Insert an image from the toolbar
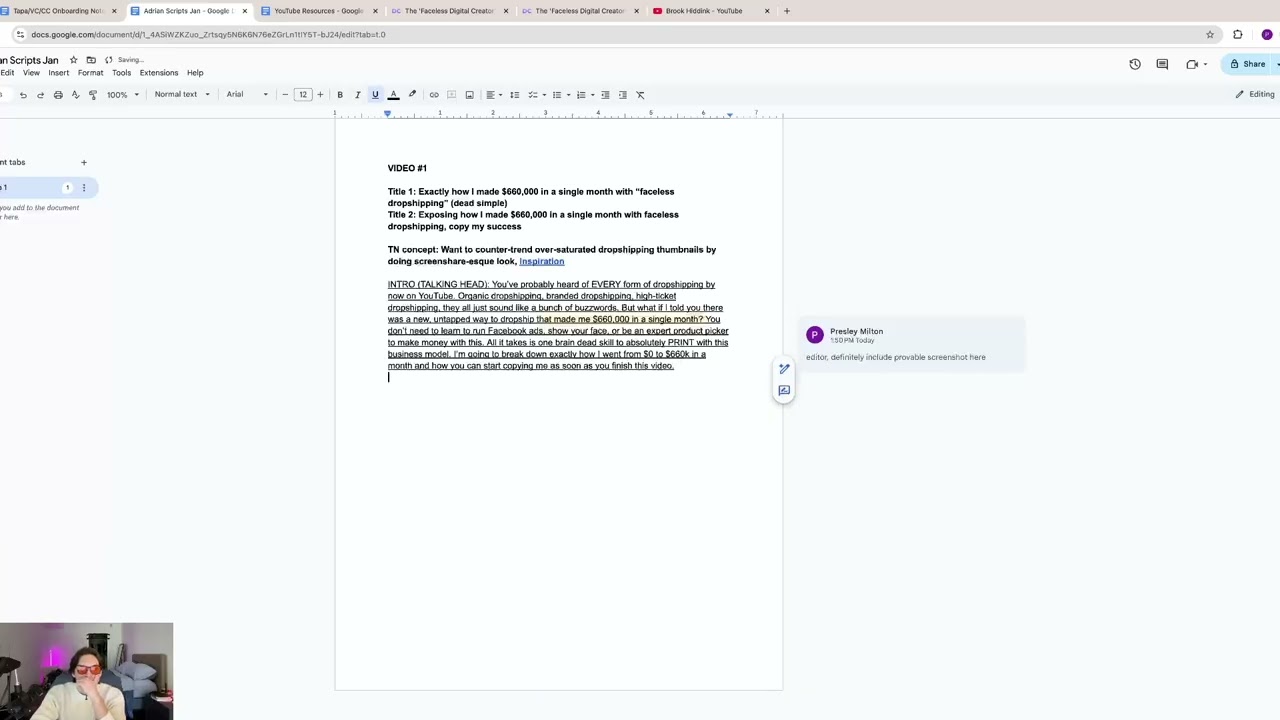 tap(469, 95)
